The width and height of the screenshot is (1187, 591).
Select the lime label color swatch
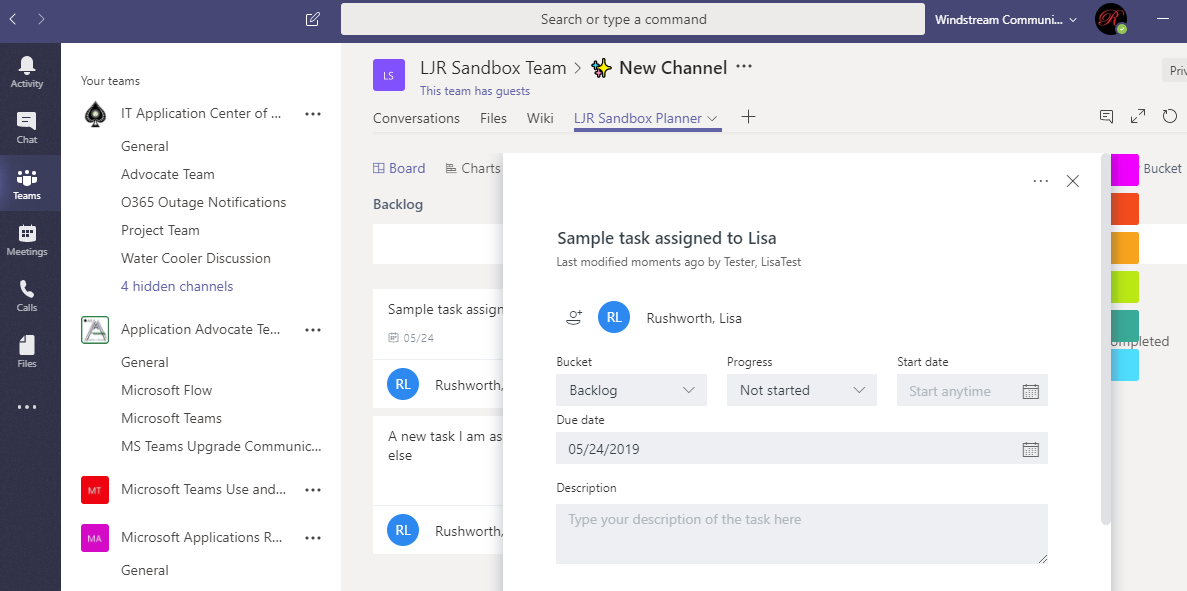coord(1125,287)
